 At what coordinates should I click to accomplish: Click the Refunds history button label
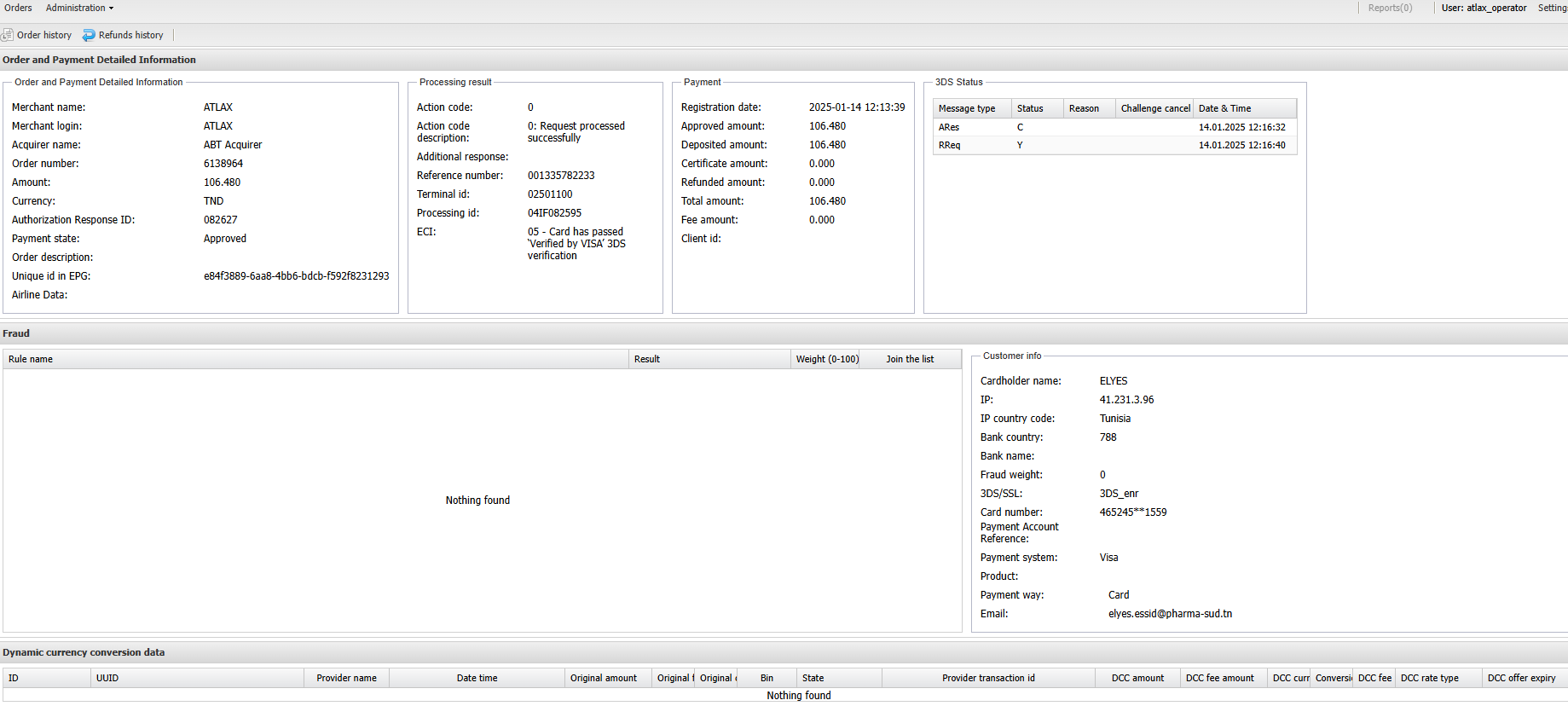tap(130, 35)
